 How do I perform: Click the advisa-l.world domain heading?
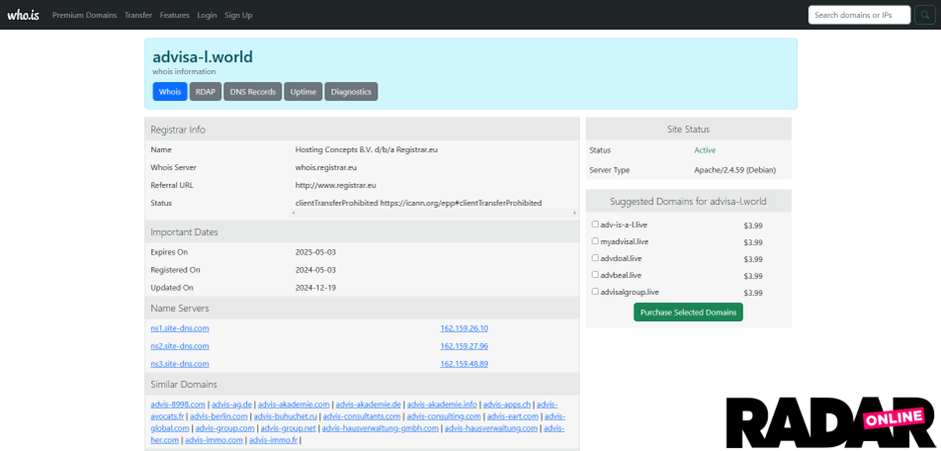(x=203, y=57)
